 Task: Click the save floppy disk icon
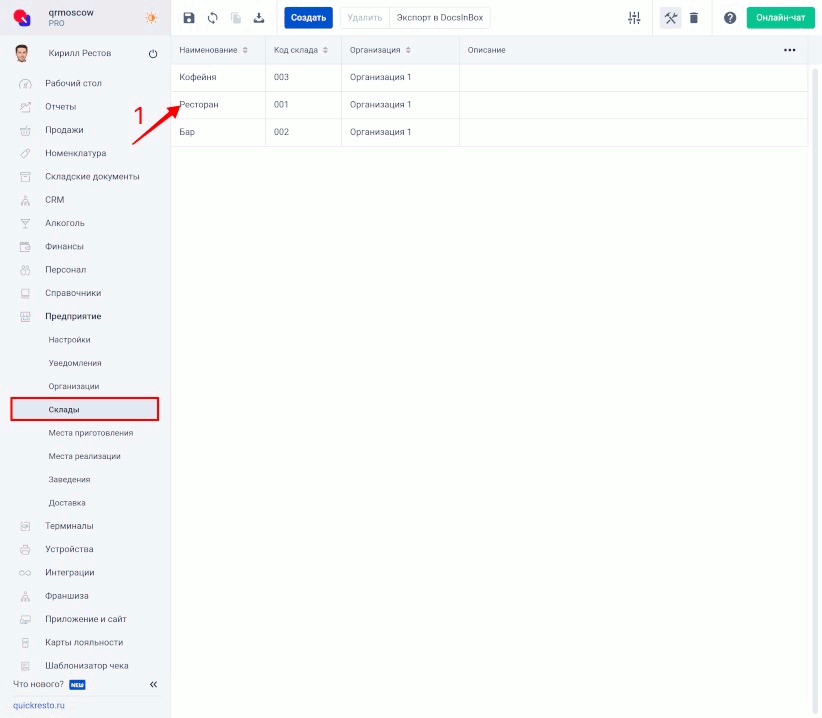189,18
